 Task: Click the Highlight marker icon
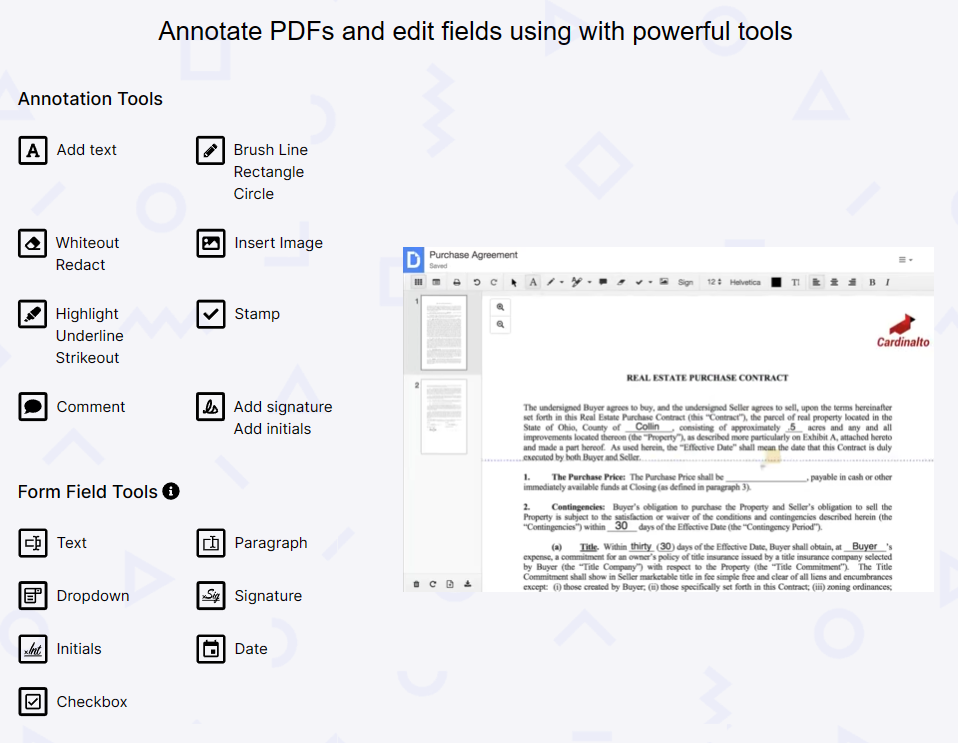33,314
